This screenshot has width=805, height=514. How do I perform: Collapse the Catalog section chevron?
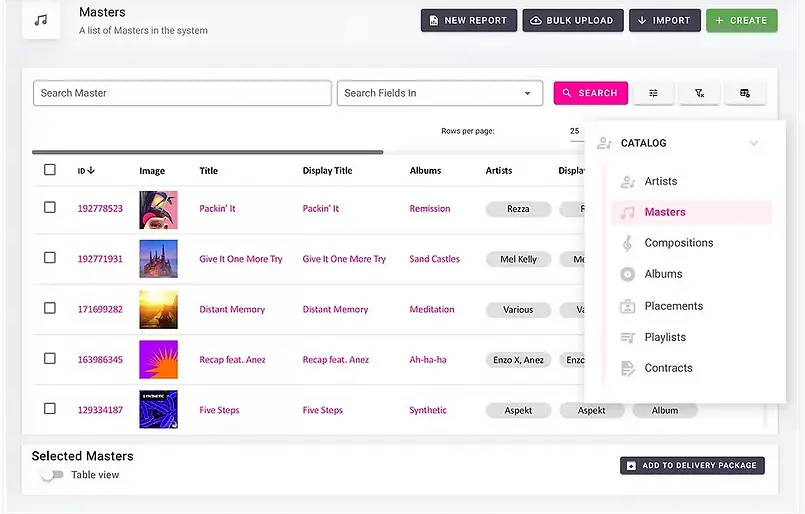(754, 143)
